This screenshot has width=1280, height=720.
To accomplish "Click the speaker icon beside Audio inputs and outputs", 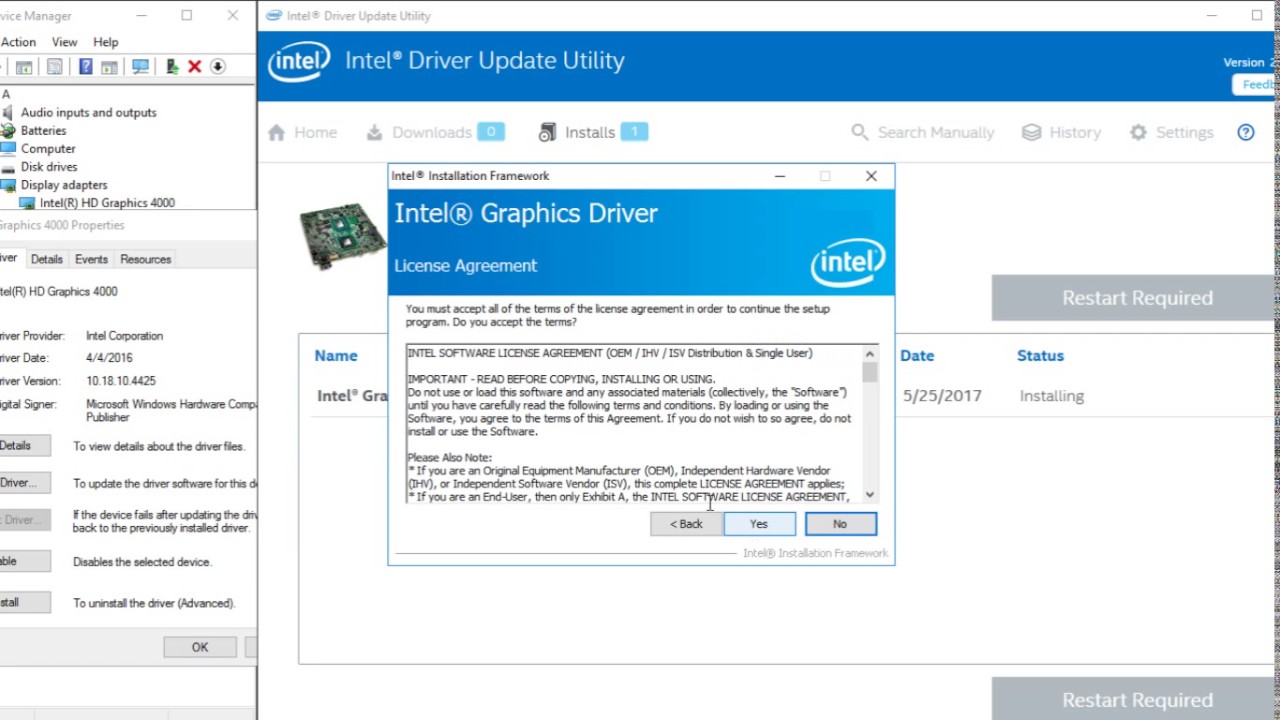I will [9, 113].
